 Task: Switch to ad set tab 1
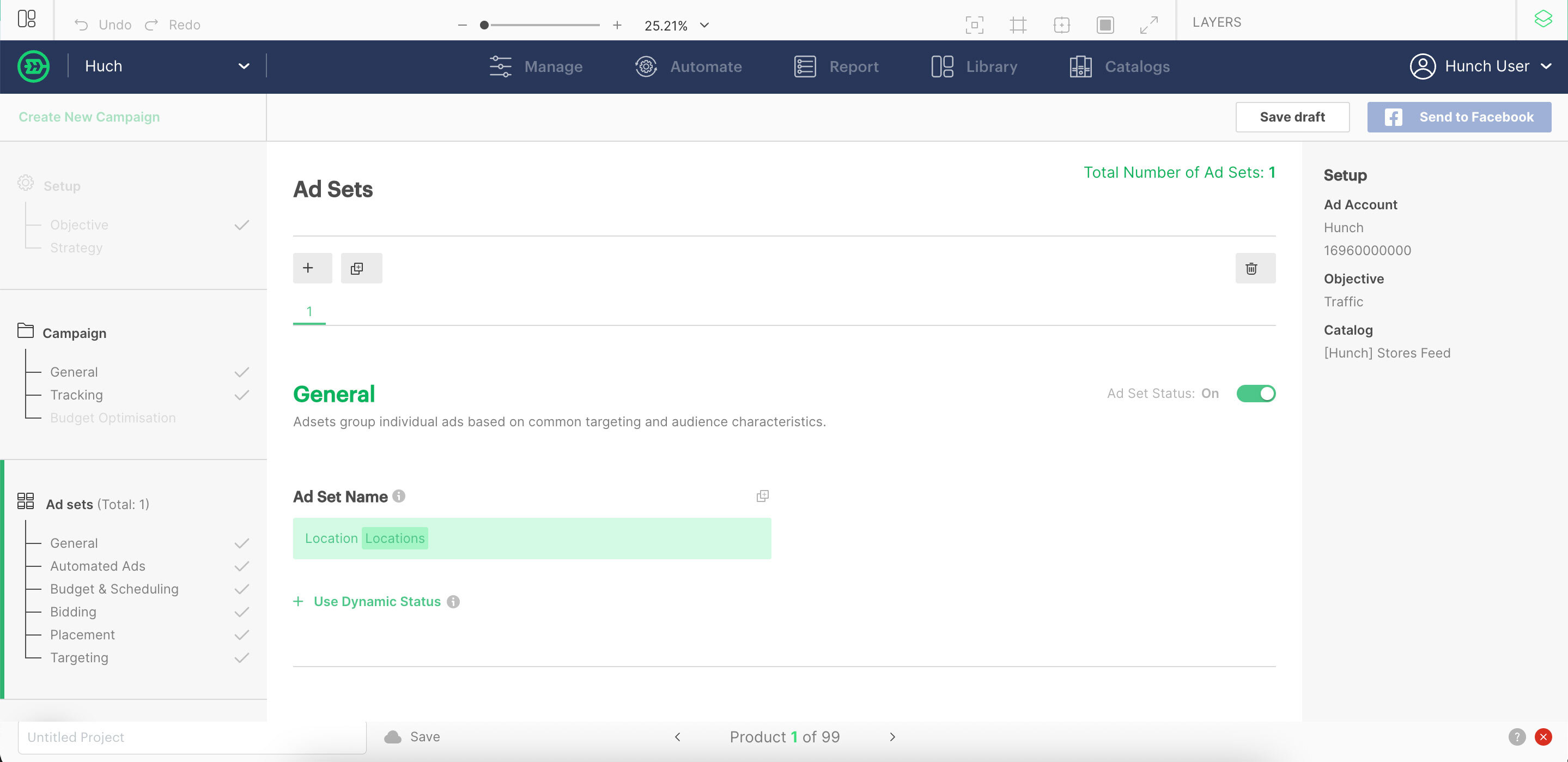[x=308, y=311]
